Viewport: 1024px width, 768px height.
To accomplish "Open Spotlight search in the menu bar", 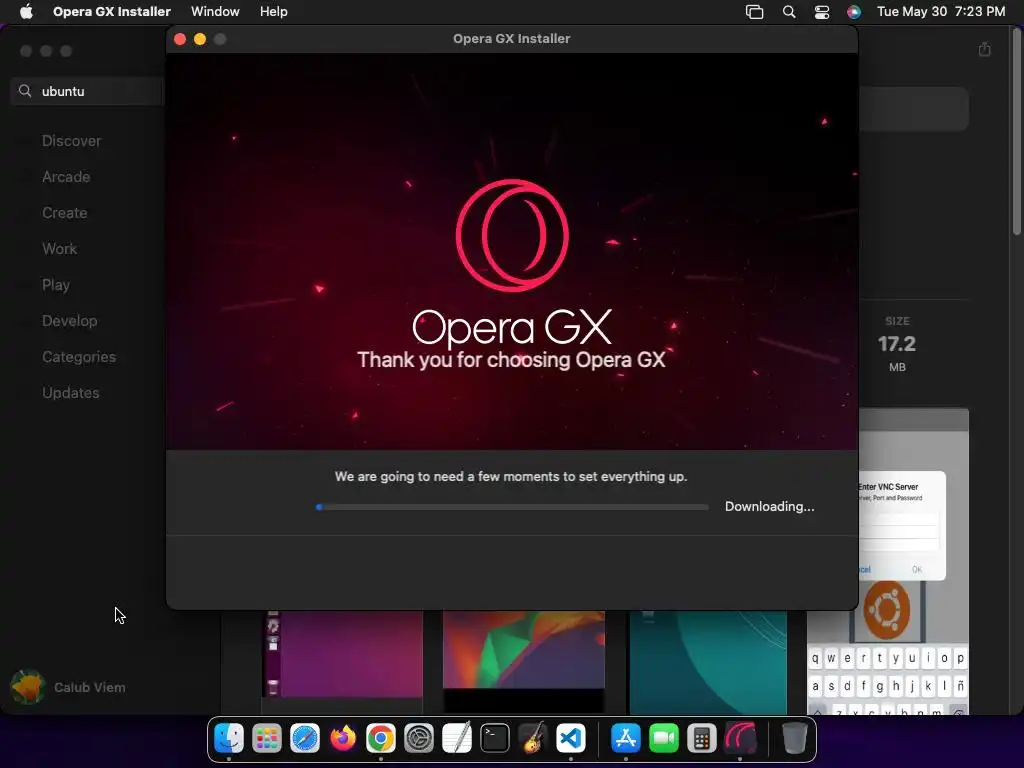I will 789,12.
